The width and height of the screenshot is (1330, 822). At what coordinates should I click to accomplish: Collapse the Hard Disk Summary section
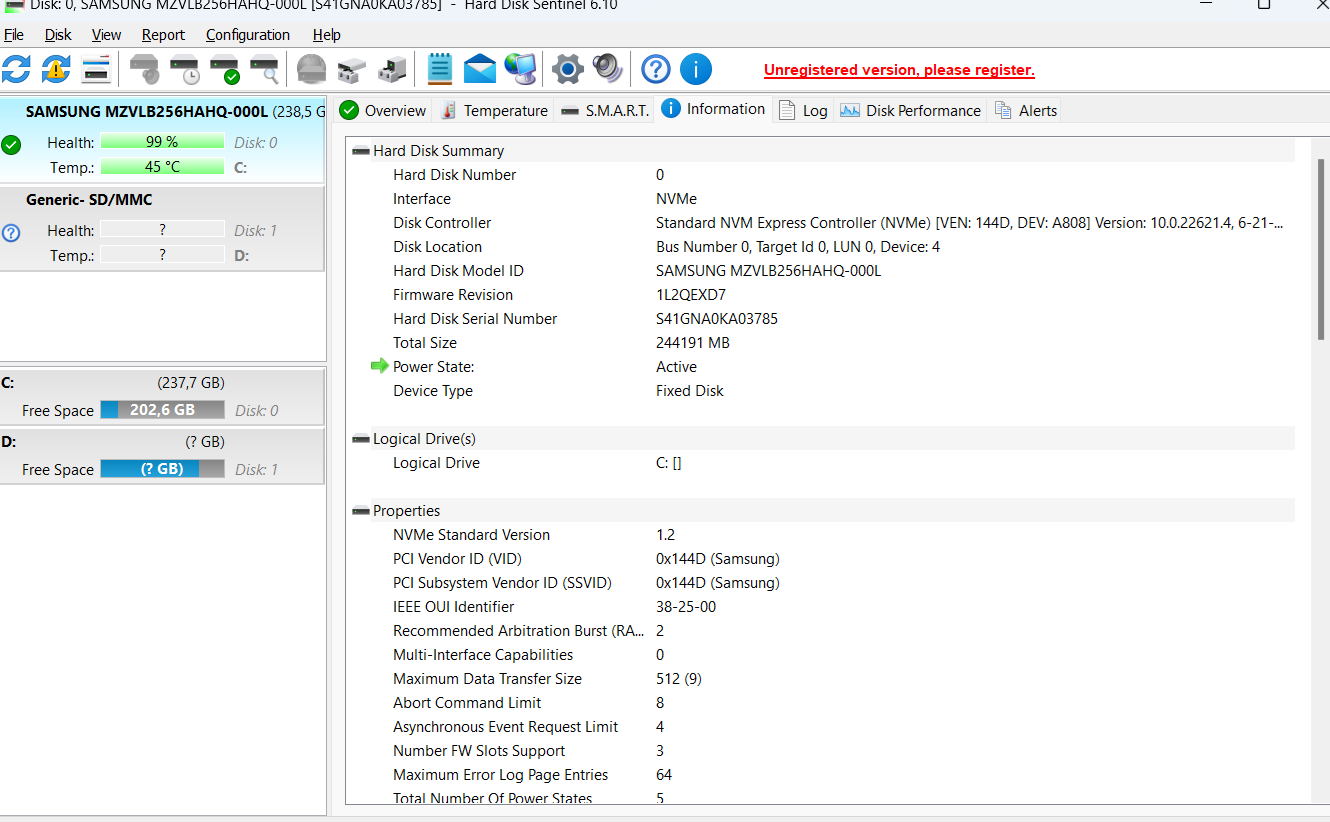[361, 151]
